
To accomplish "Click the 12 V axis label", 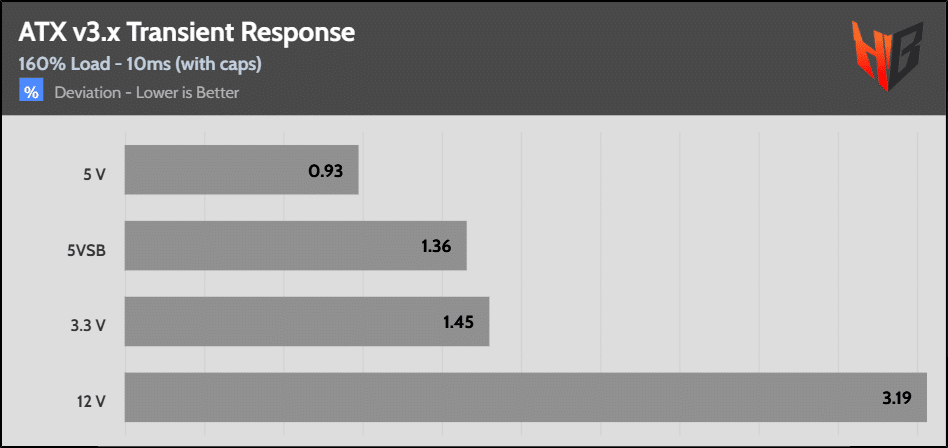I will [x=94, y=398].
